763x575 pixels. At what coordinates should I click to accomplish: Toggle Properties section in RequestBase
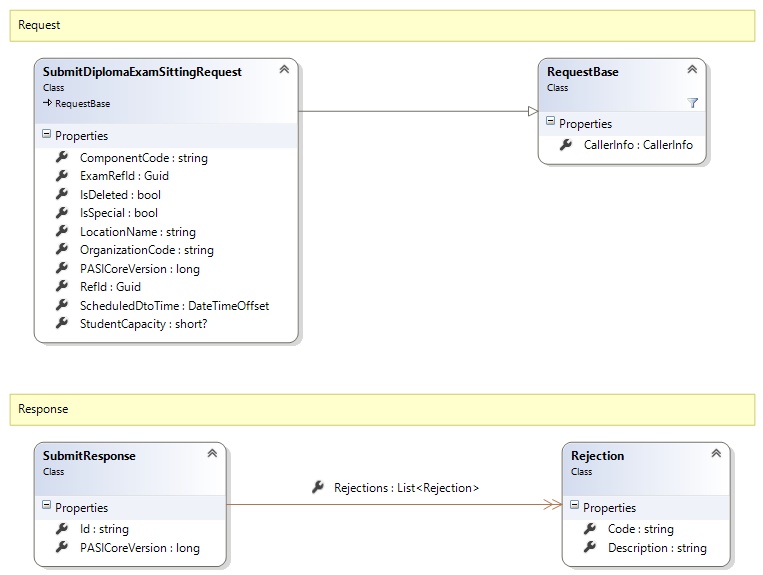point(550,123)
